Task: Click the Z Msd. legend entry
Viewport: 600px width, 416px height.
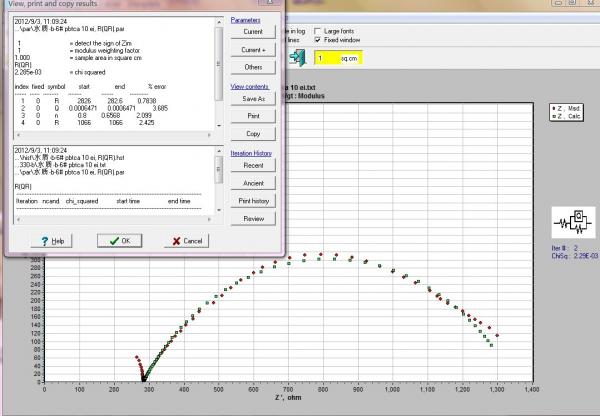Action: coord(569,108)
